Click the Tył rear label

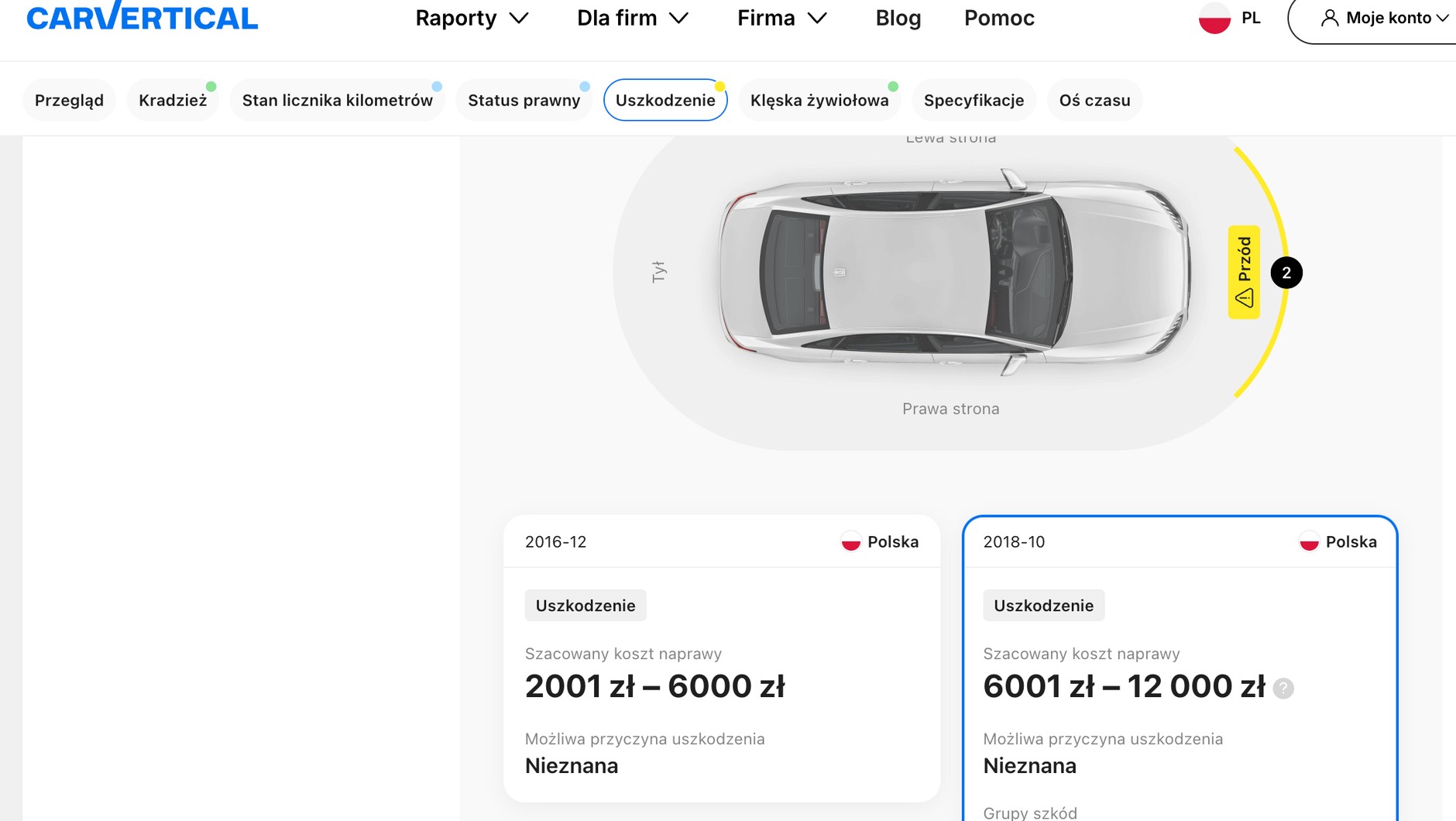[658, 272]
